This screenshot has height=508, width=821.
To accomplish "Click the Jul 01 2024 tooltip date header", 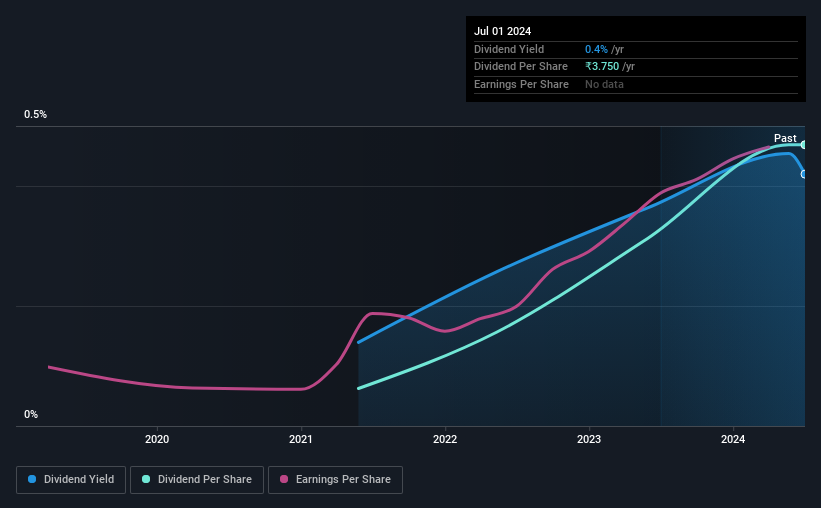I will pos(503,31).
